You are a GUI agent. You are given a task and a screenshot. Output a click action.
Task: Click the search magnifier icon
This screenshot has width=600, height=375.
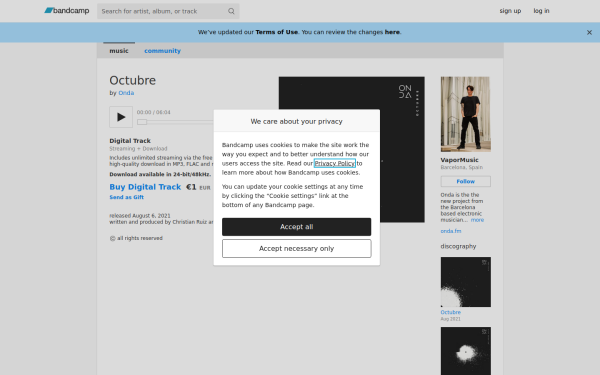click(x=231, y=11)
